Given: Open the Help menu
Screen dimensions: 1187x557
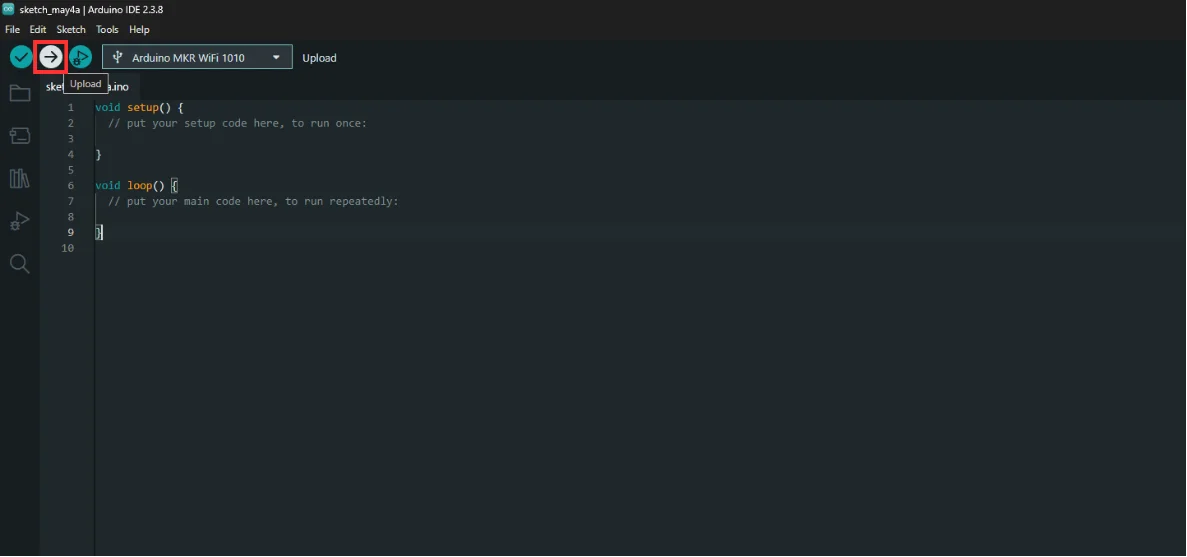Looking at the screenshot, I should [x=139, y=30].
